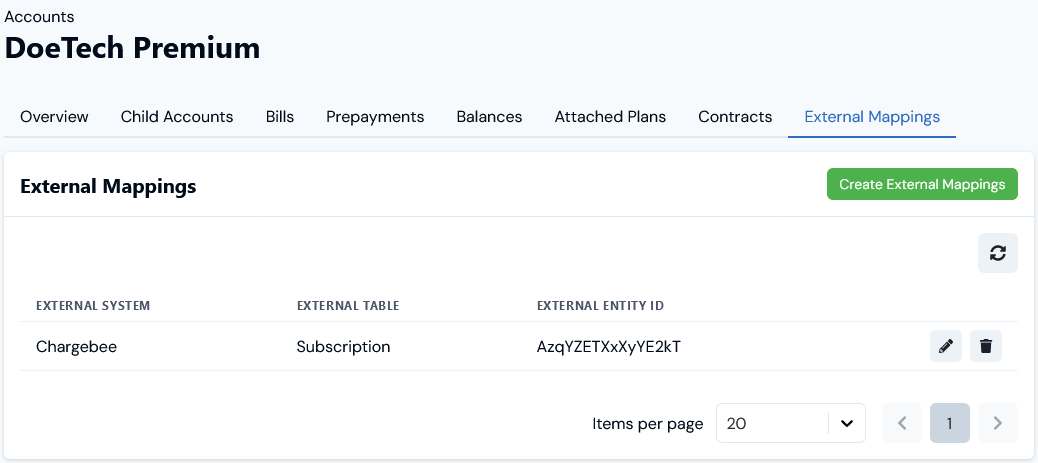
Task: Select the External Mappings tab
Action: click(872, 117)
